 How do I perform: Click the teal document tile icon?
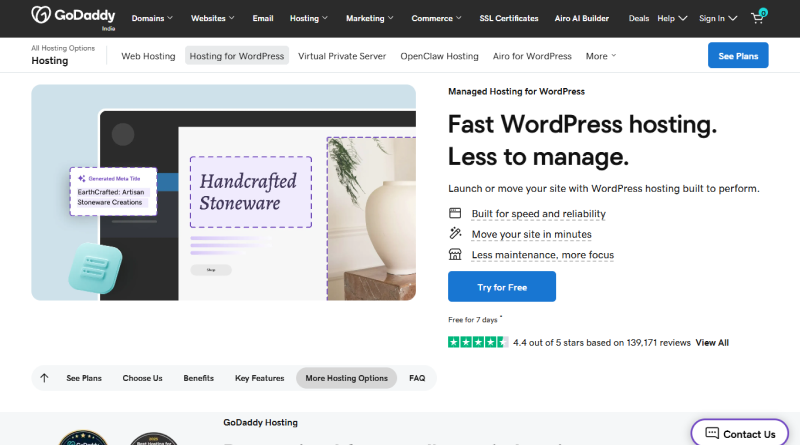point(96,268)
